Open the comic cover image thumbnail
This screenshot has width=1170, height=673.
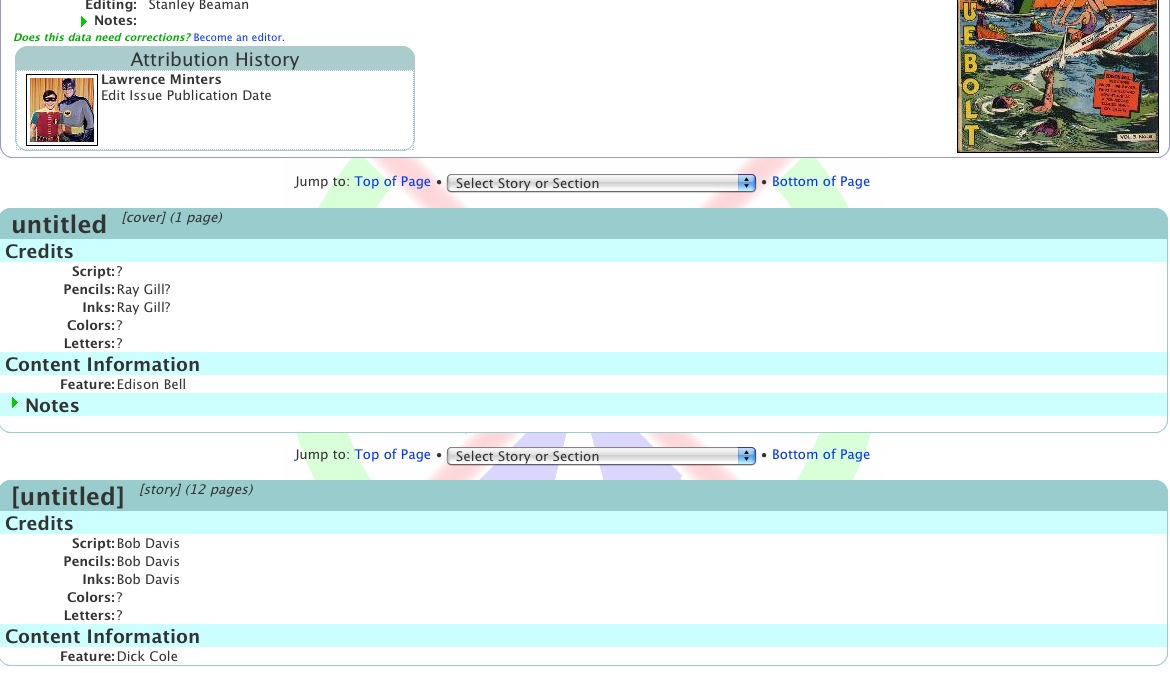(1057, 75)
